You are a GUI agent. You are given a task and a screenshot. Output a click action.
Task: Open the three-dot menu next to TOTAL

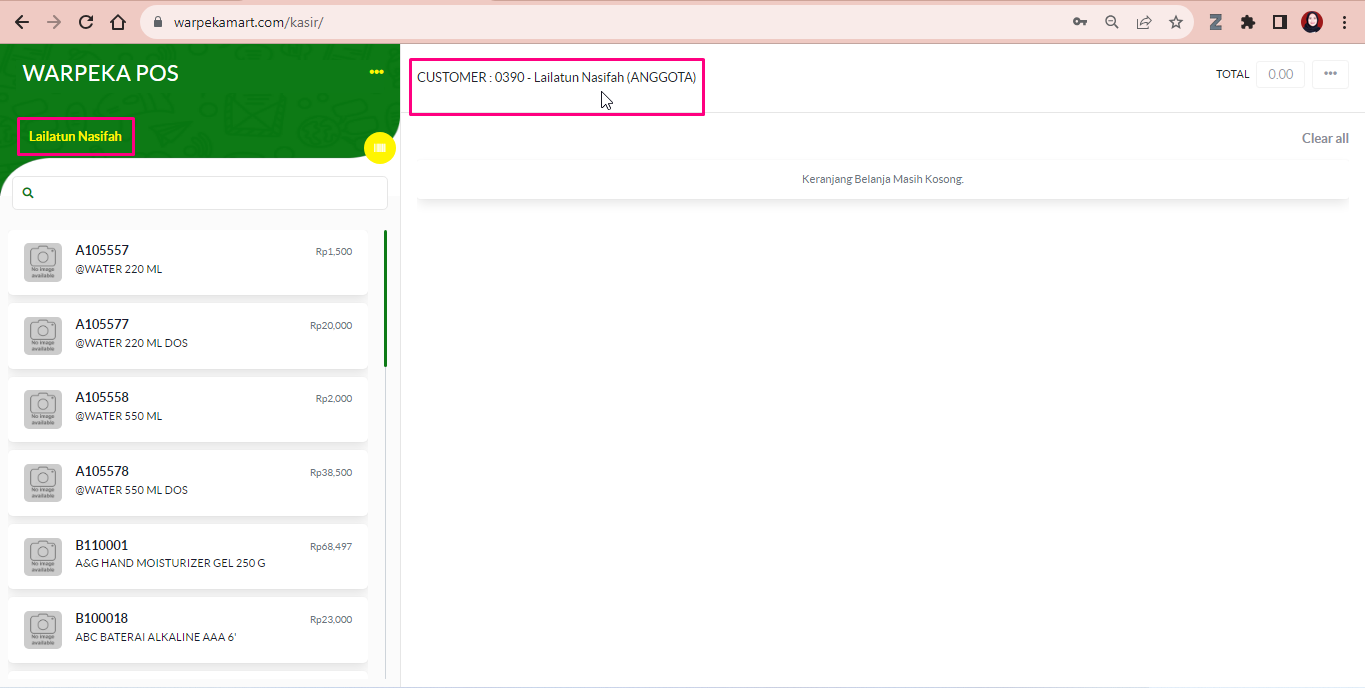1330,74
